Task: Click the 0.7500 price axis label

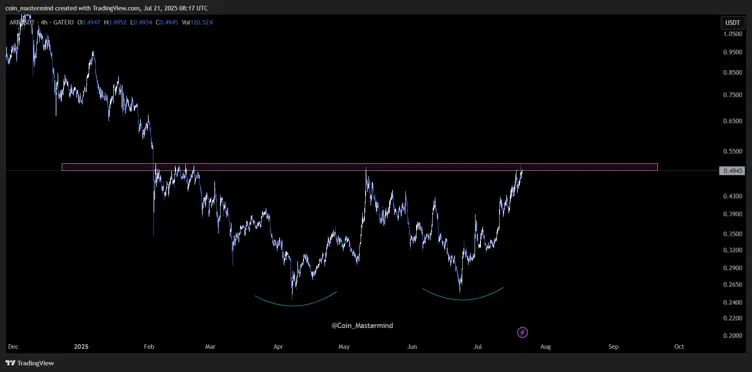Action: (733, 95)
